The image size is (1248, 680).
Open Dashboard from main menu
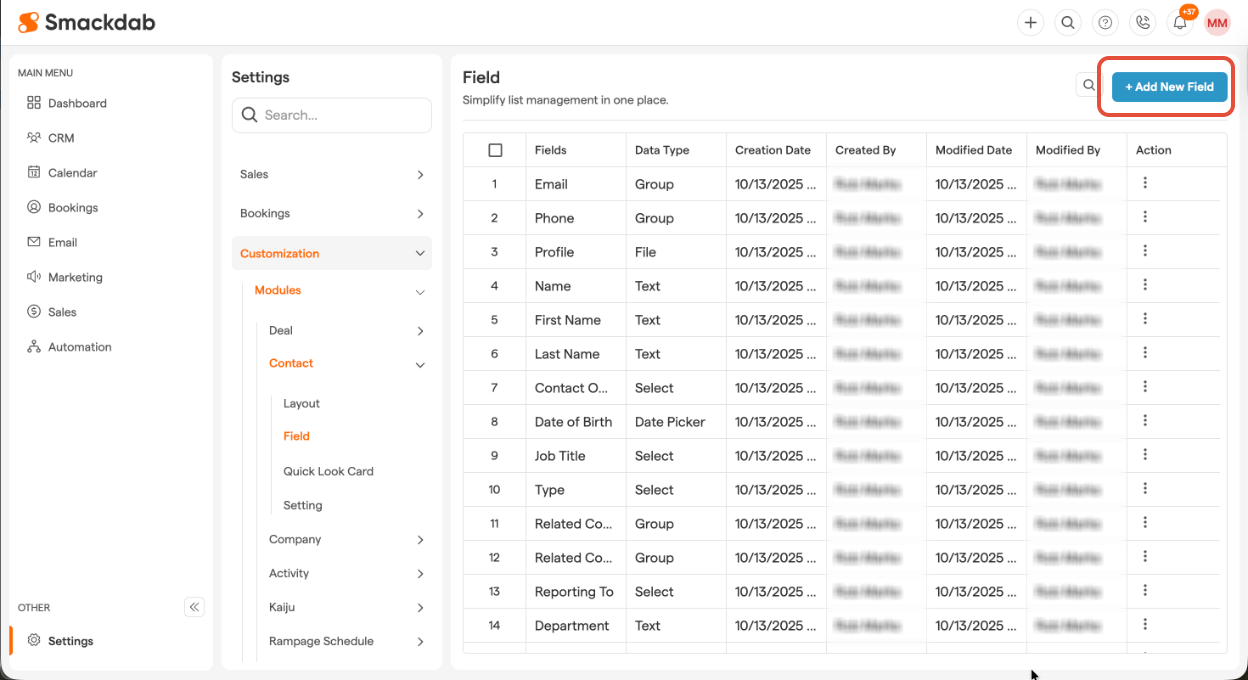77,103
